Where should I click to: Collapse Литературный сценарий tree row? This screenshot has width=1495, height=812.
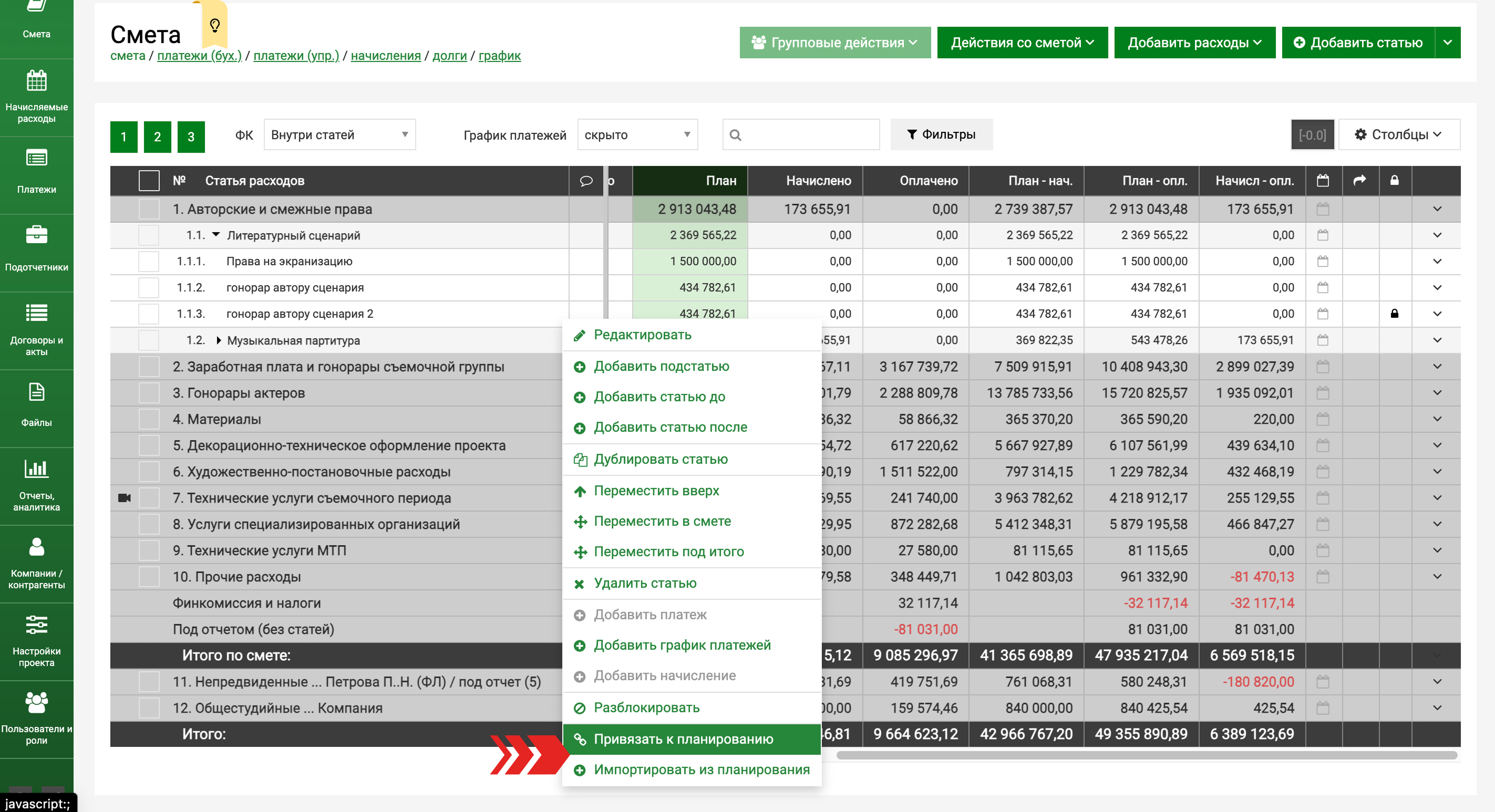click(x=216, y=235)
